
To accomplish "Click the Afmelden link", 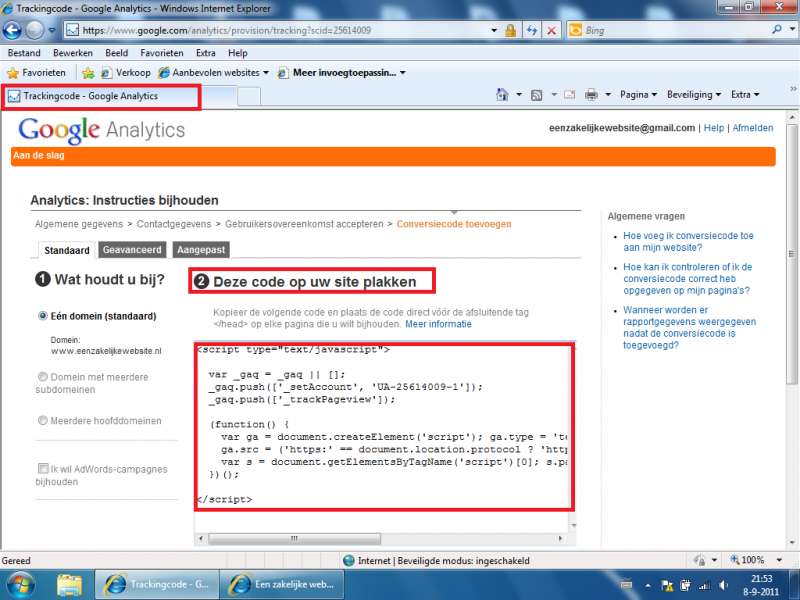I will 752,128.
